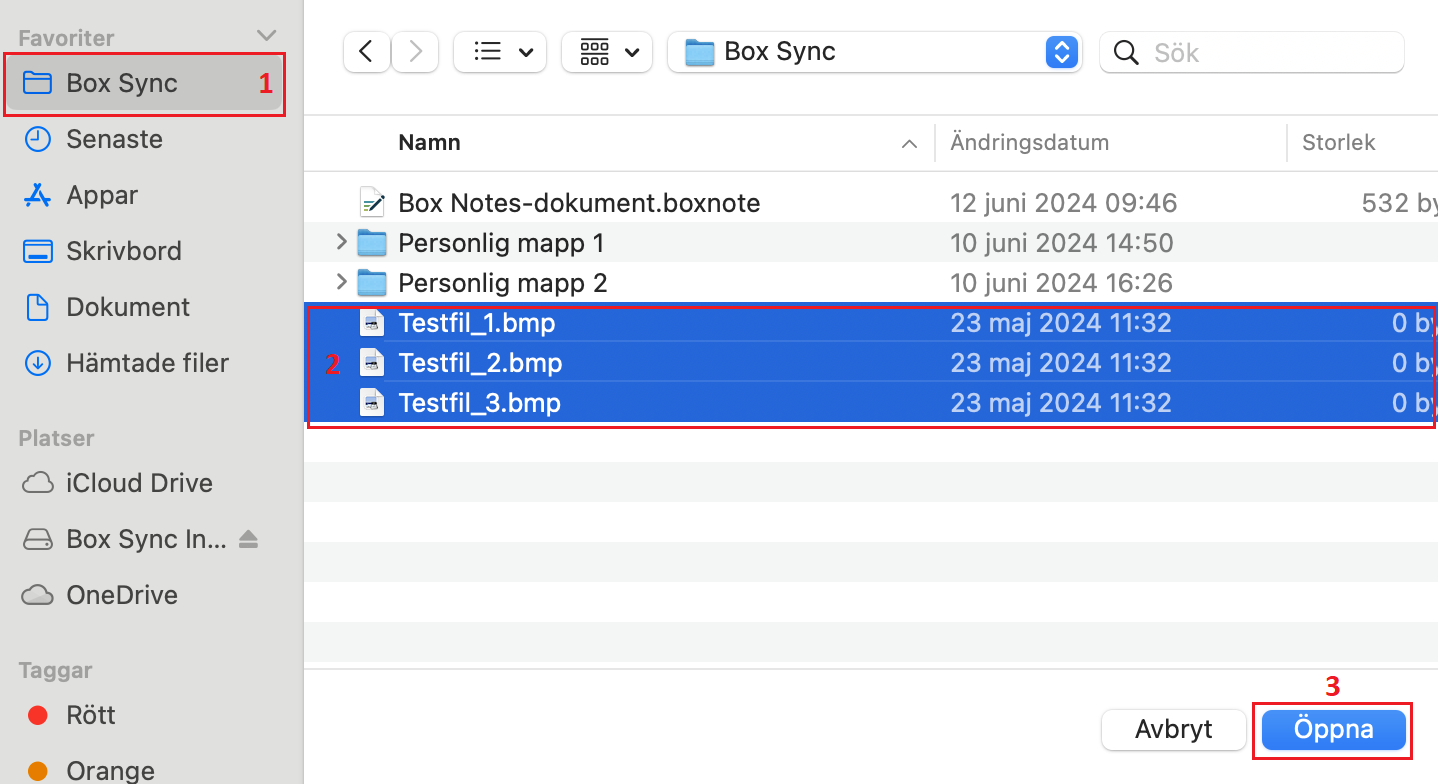The height and width of the screenshot is (784, 1438).
Task: Open OneDrive in the sidebar
Action: point(122,595)
